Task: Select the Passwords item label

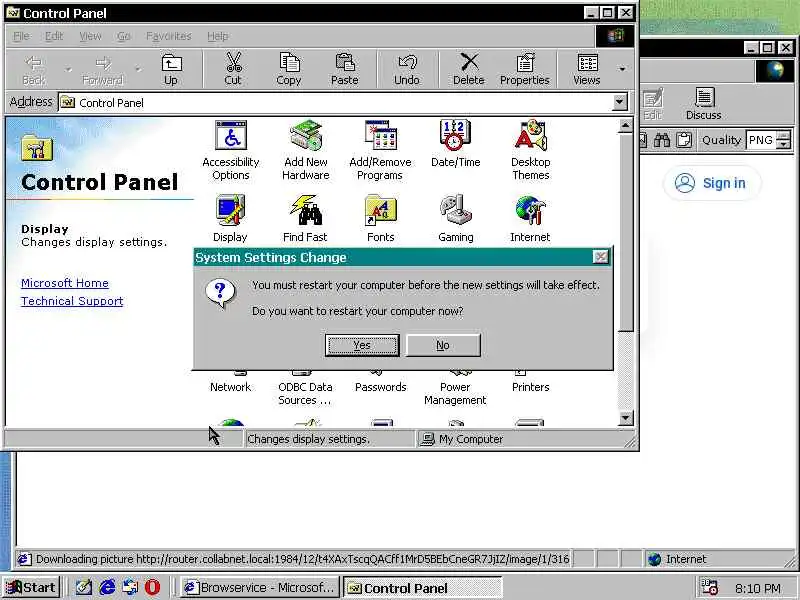Action: click(381, 387)
